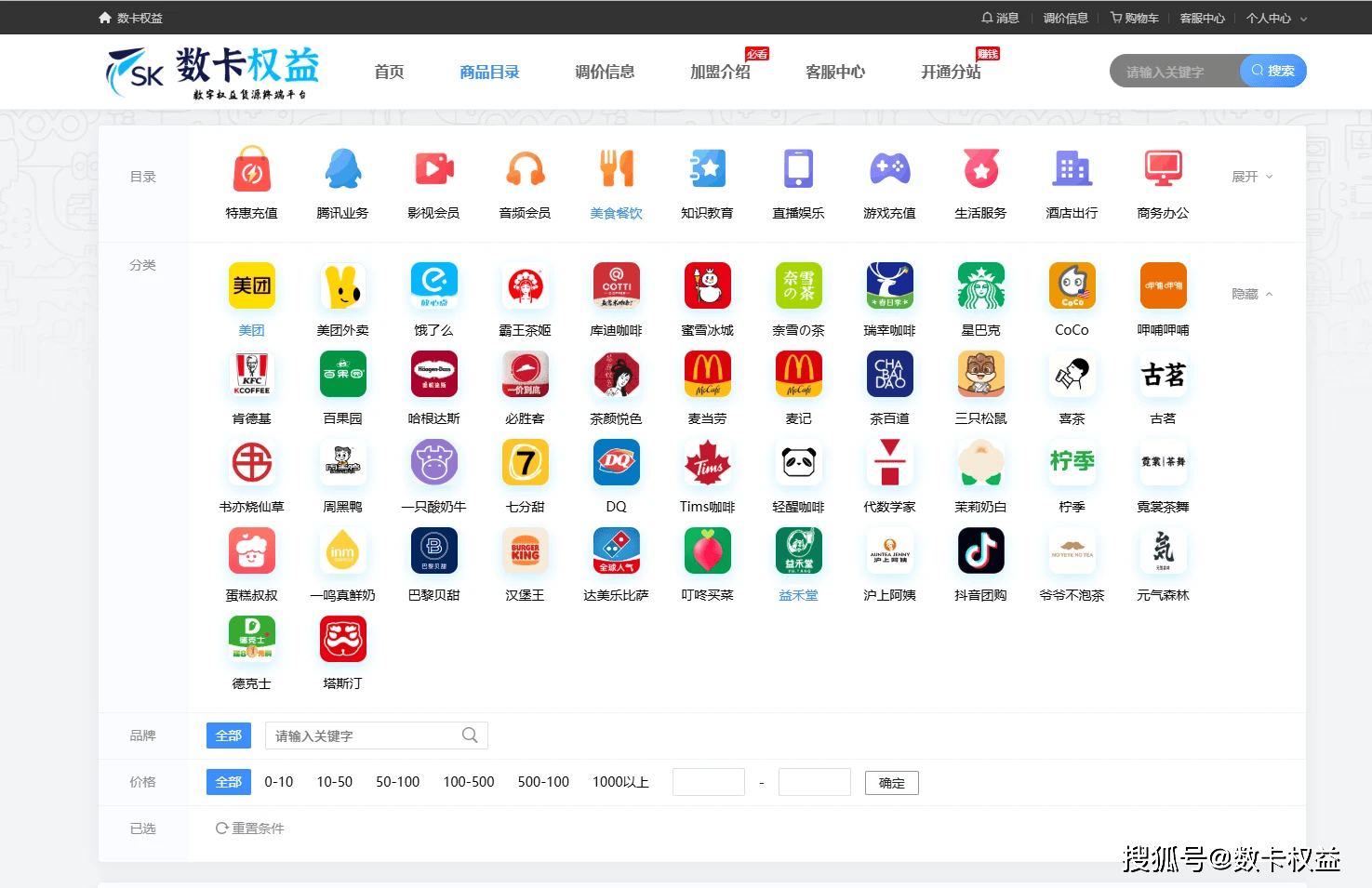1372x888 pixels.
Task: Open the 生活服务 category icon
Action: (x=980, y=169)
